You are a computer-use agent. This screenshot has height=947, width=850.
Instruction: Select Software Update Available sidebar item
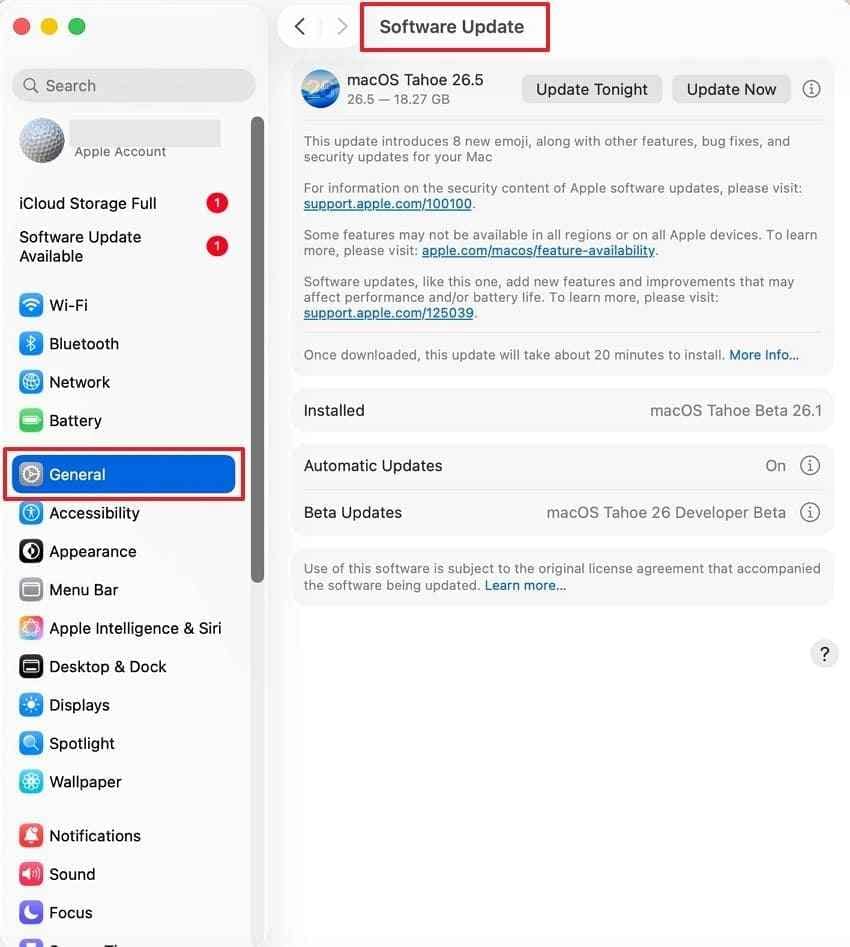[124, 246]
